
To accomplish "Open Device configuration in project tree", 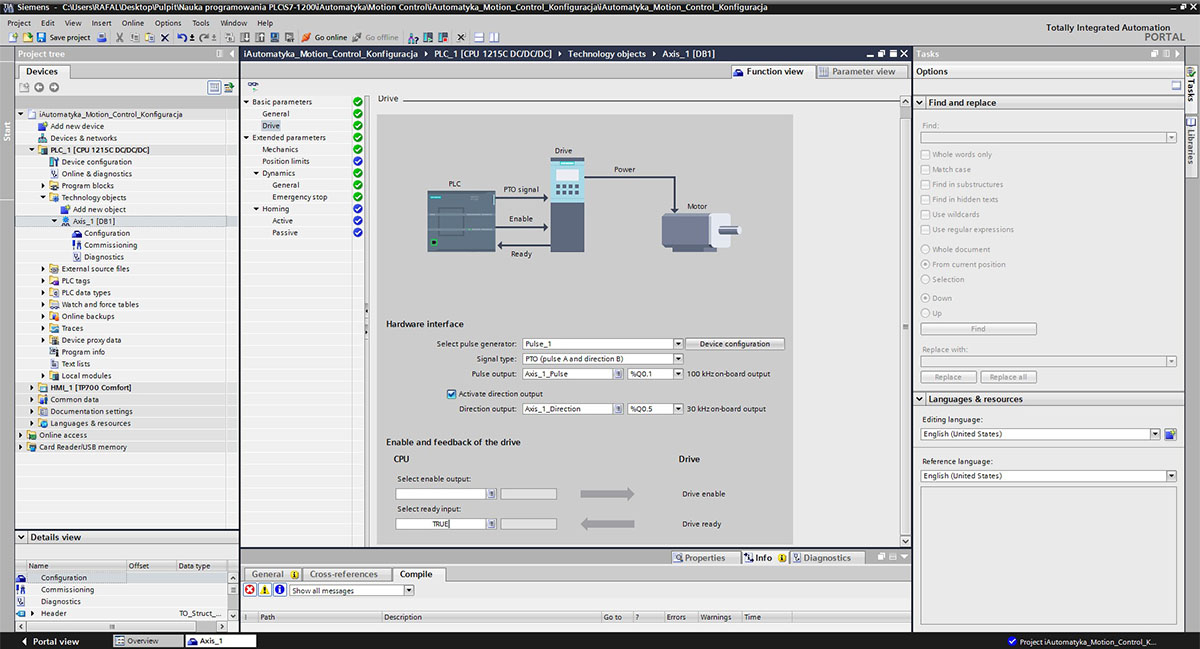I will pyautogui.click(x=96, y=162).
